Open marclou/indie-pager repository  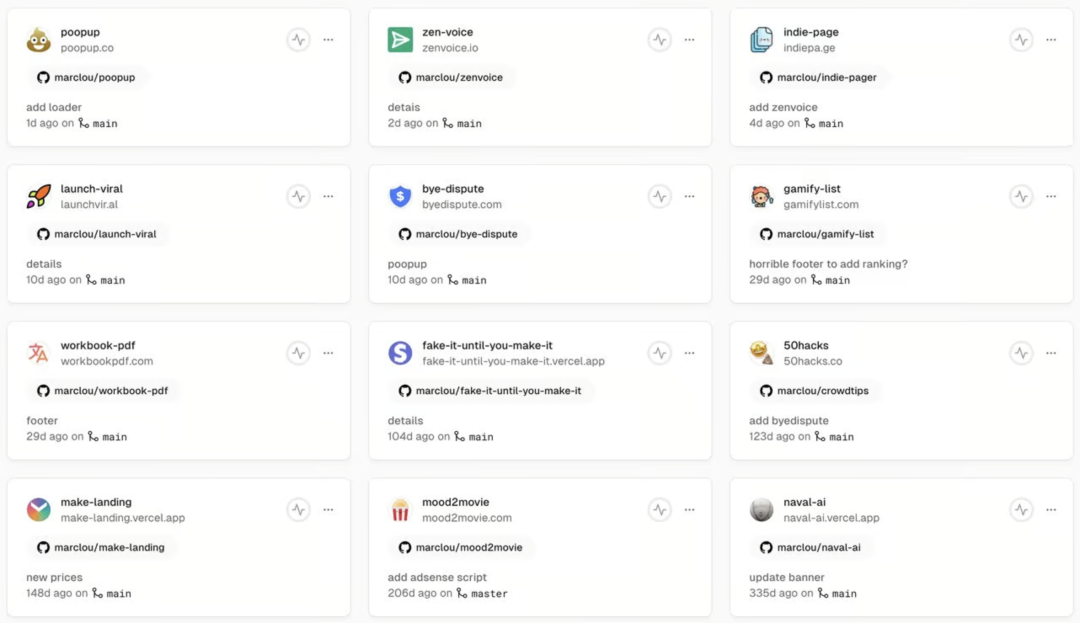click(818, 77)
